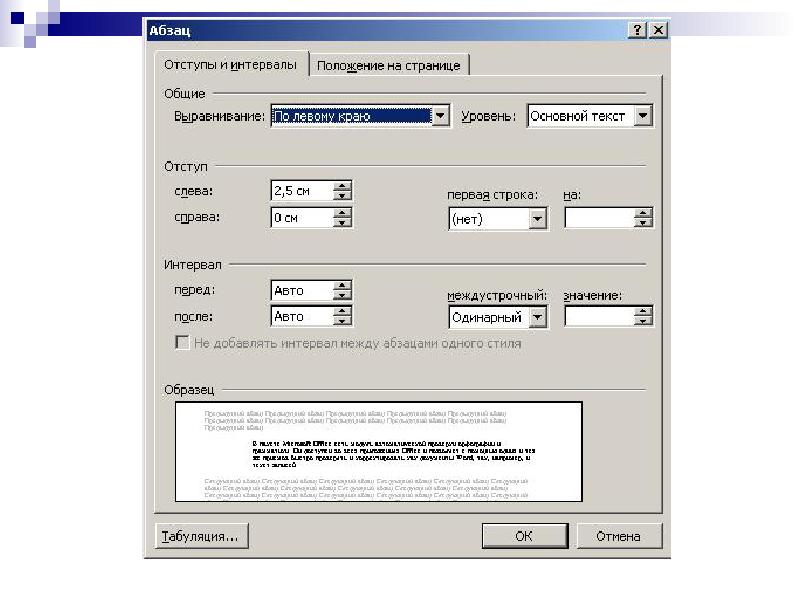Open the Выравнивание alignment dropdown

point(441,117)
